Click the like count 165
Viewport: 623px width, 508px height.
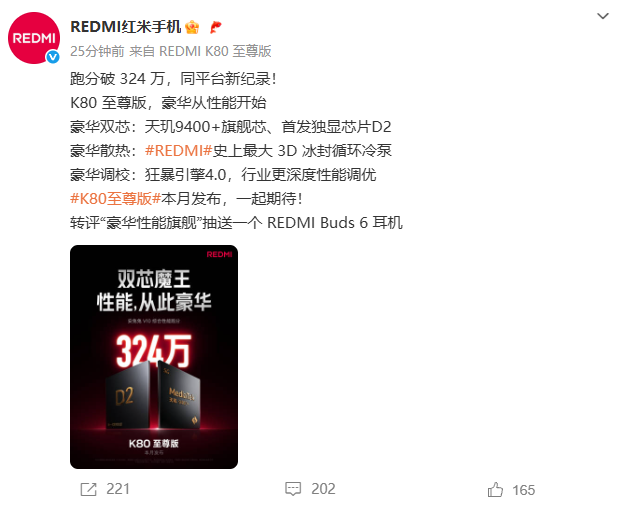pyautogui.click(x=524, y=490)
